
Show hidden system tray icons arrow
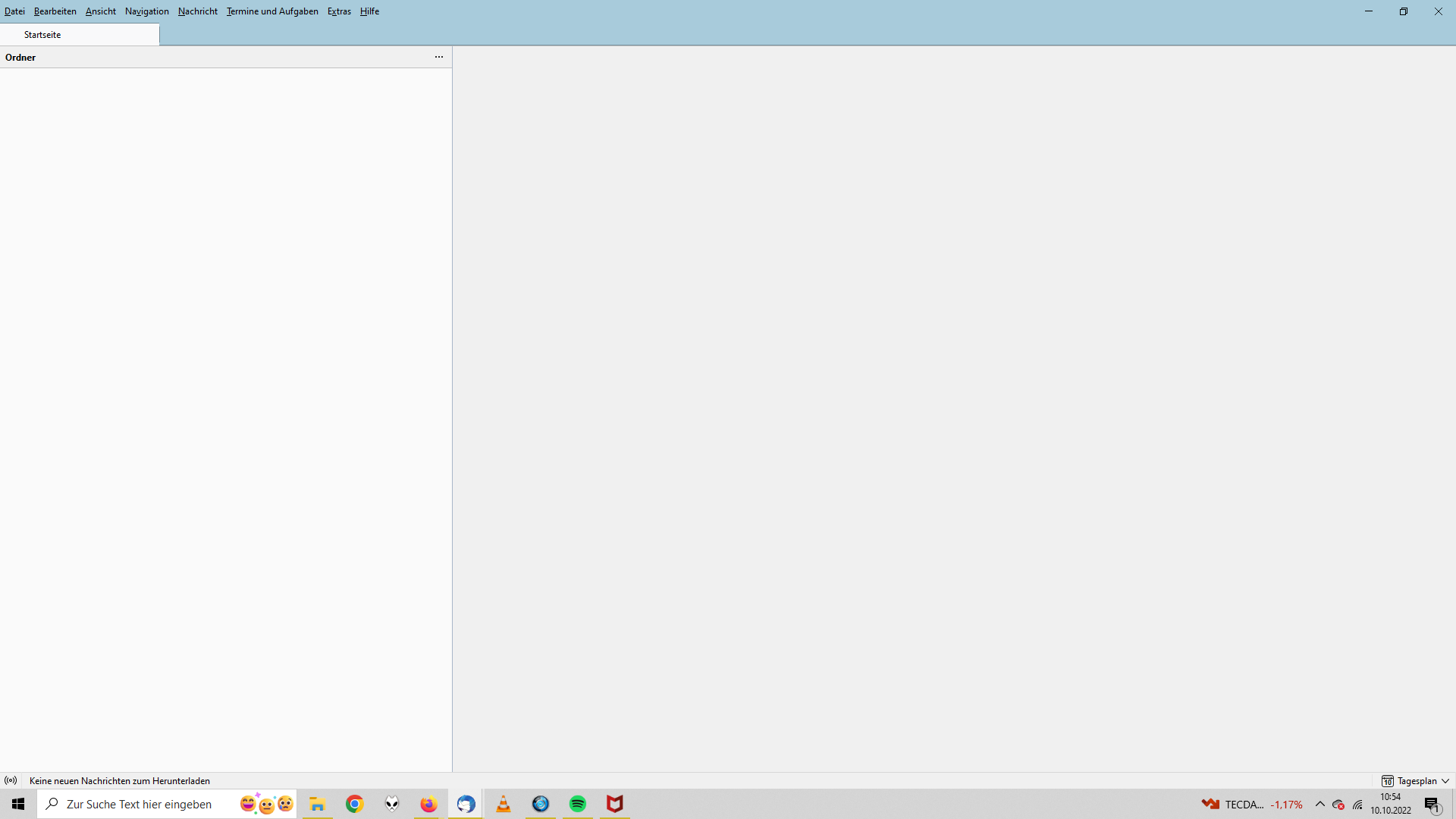[1320, 804]
